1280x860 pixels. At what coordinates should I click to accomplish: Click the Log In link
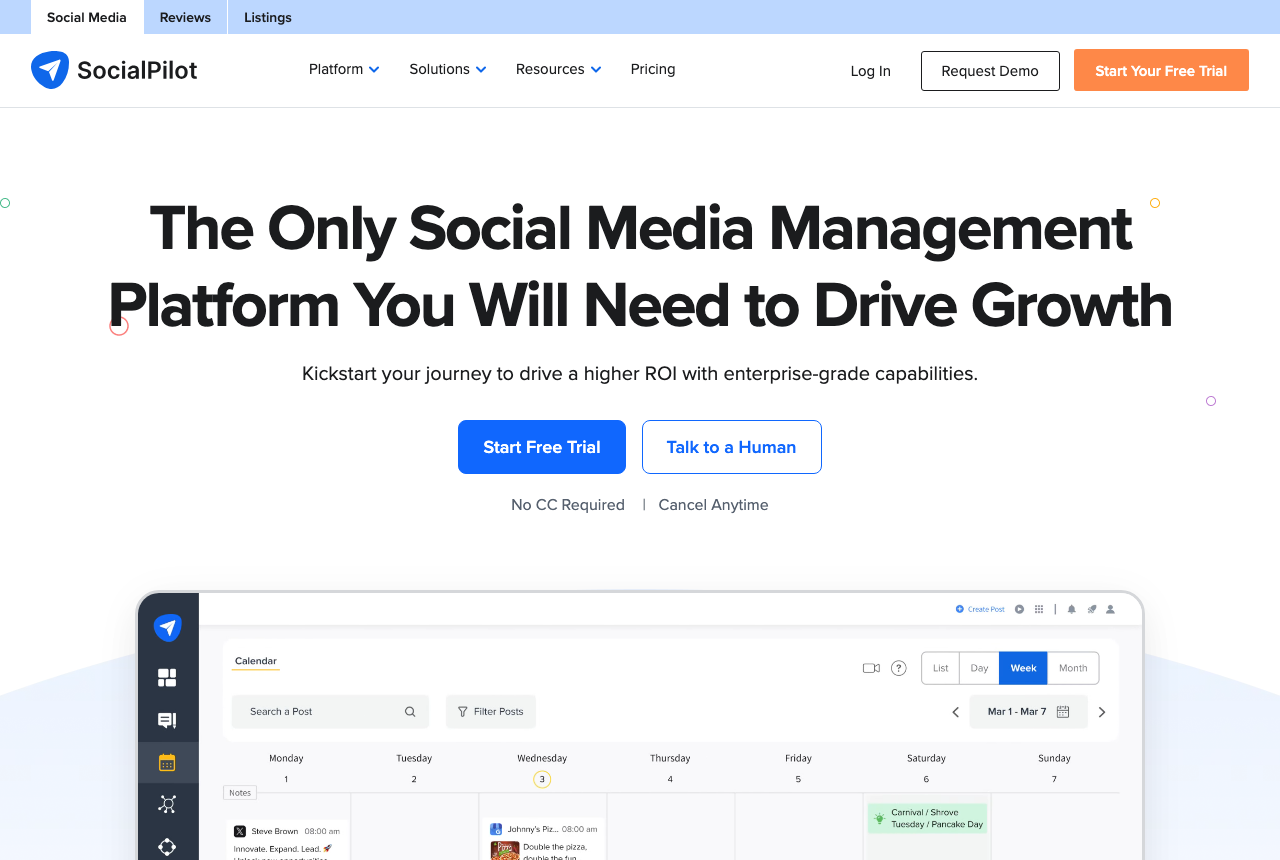(x=870, y=70)
